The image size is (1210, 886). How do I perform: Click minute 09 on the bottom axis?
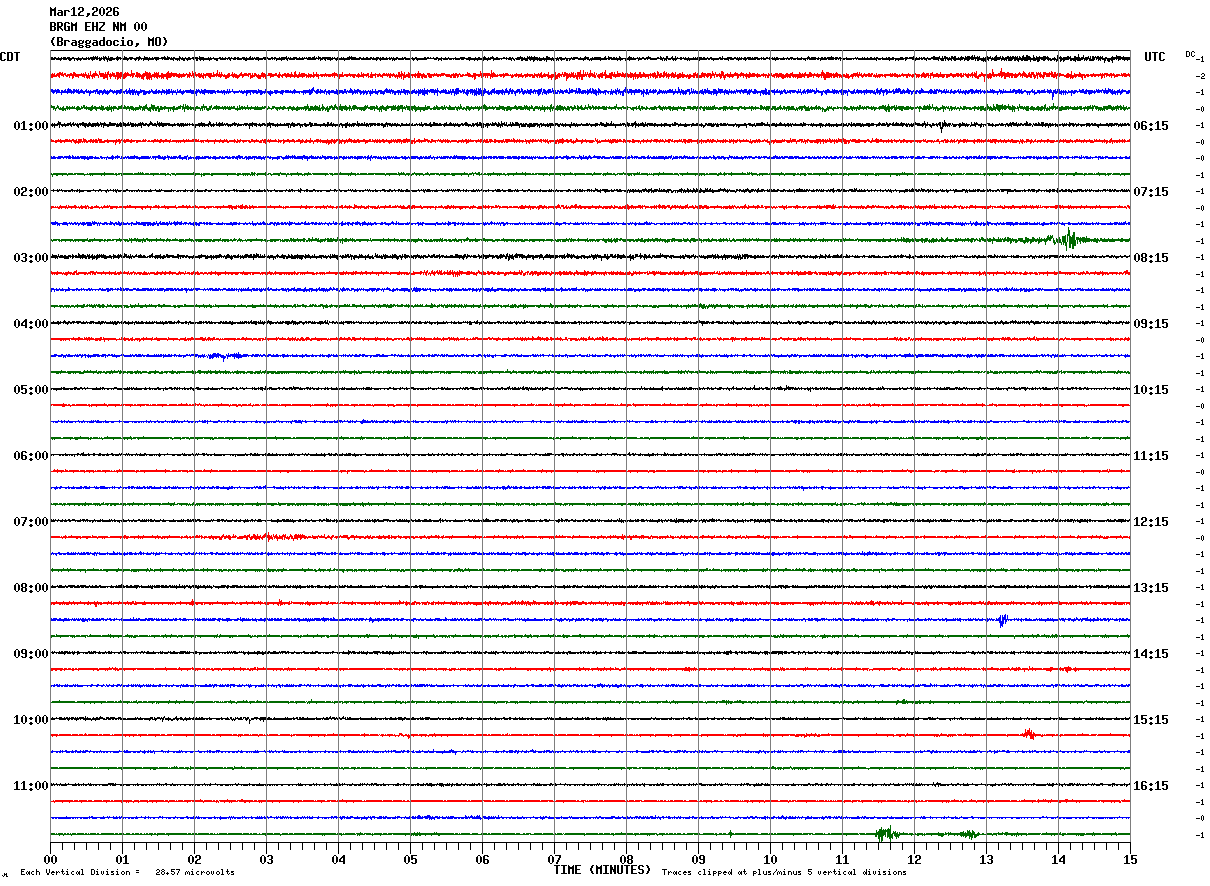click(x=698, y=859)
